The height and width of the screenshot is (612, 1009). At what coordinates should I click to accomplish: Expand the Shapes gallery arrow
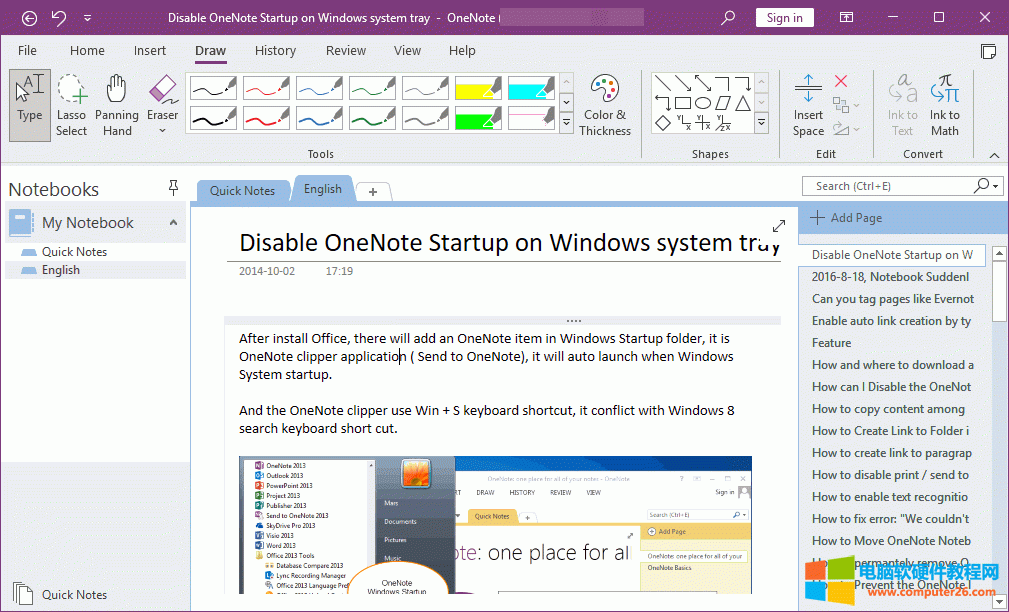tap(763, 123)
